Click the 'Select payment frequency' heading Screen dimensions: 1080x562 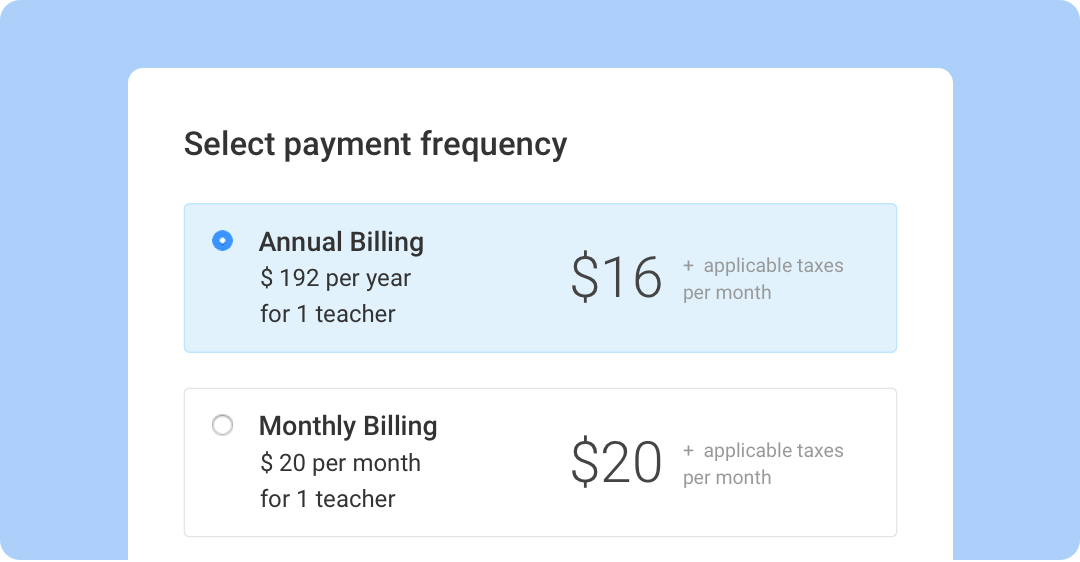coord(375,144)
